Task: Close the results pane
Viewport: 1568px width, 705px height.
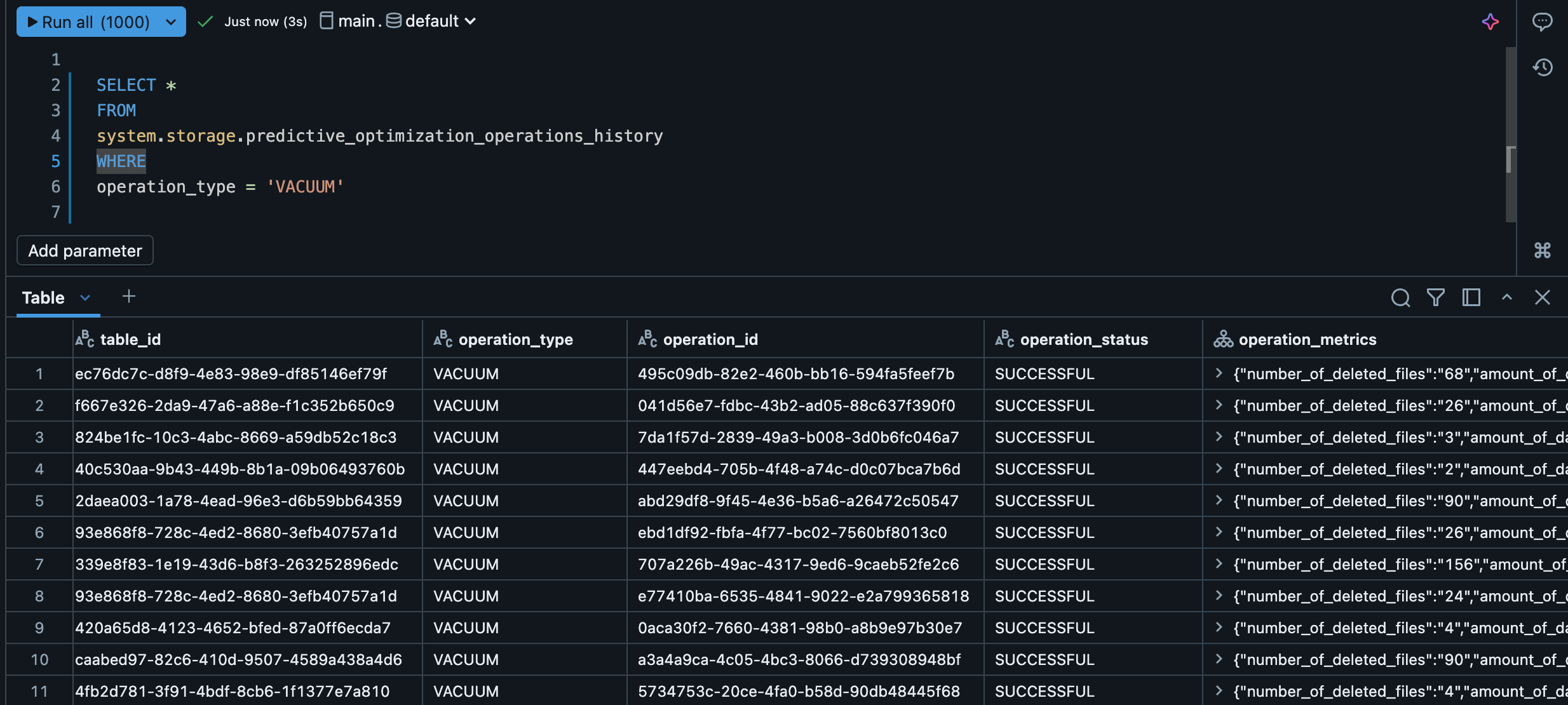Action: [1543, 297]
